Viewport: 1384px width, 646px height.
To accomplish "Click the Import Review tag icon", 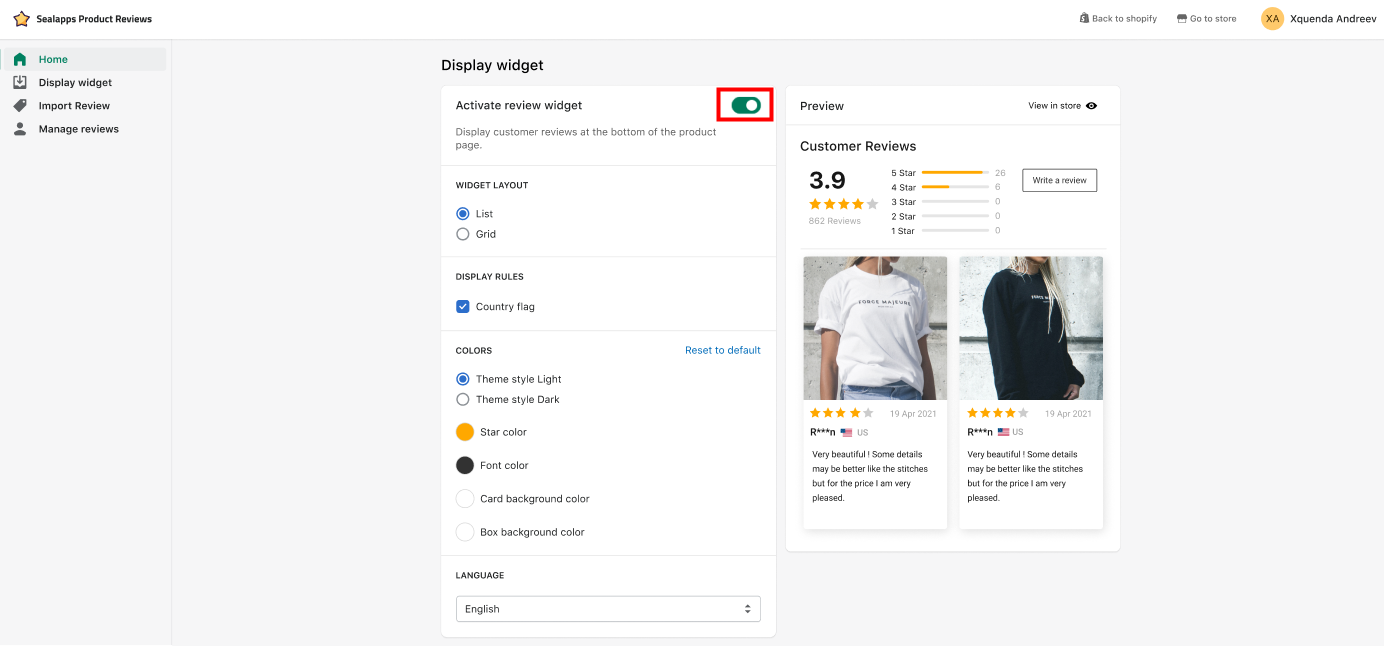I will click(x=20, y=105).
